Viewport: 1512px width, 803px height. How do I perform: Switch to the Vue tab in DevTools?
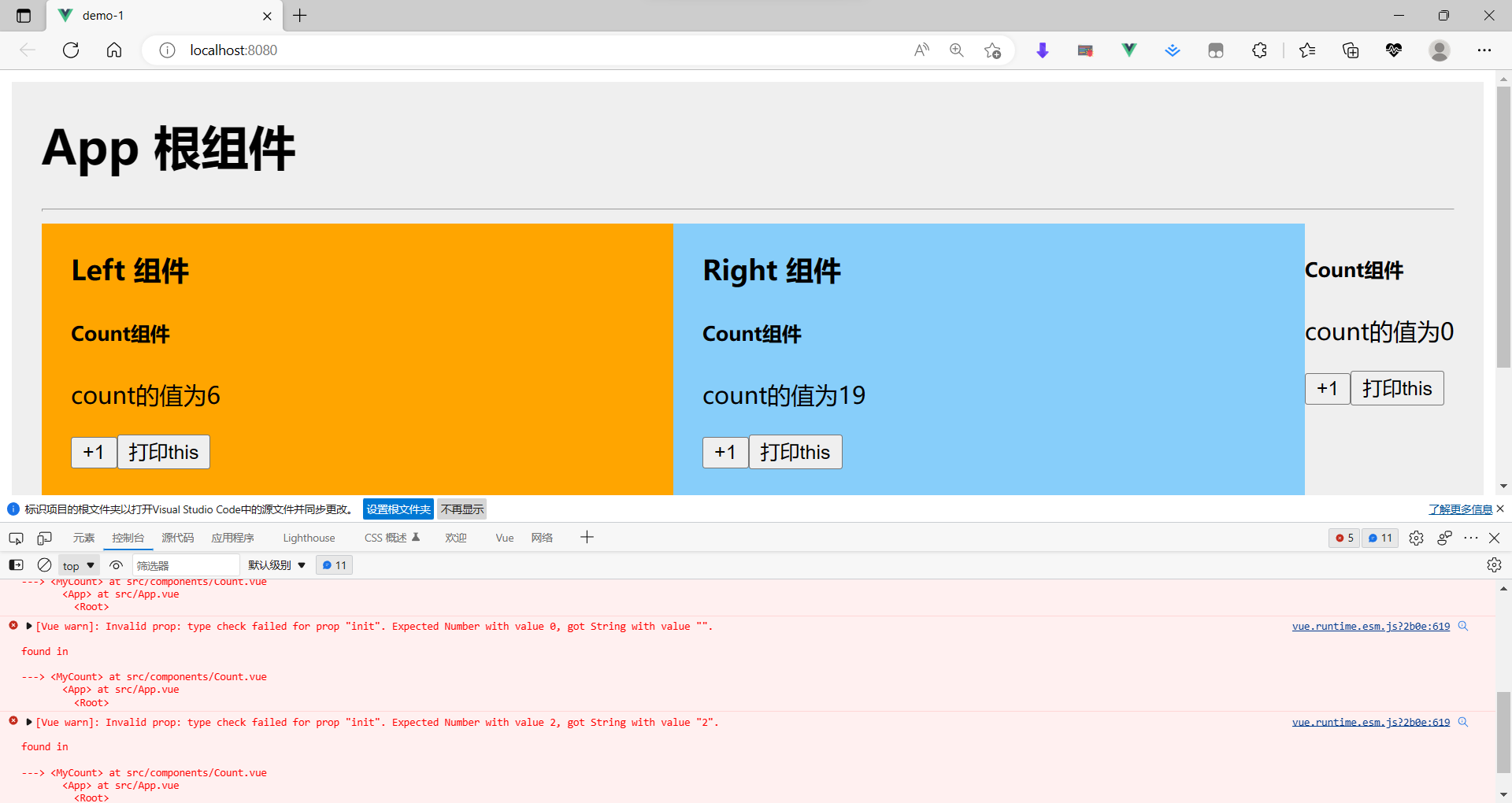coord(504,538)
